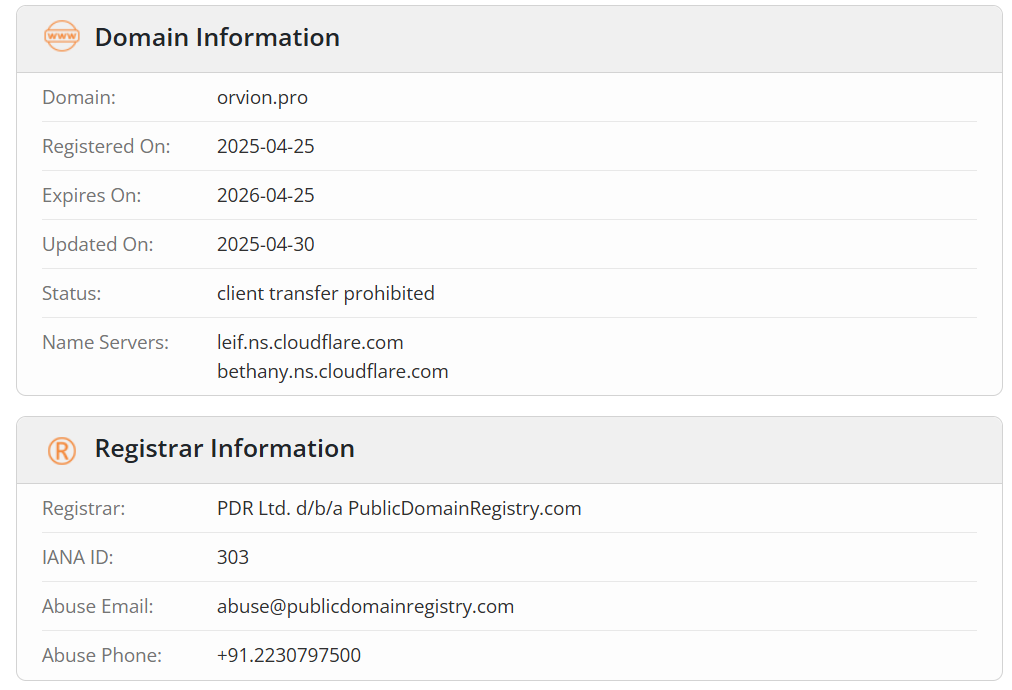This screenshot has width=1012, height=690.
Task: Click the orange www globe icon
Action: coord(62,36)
